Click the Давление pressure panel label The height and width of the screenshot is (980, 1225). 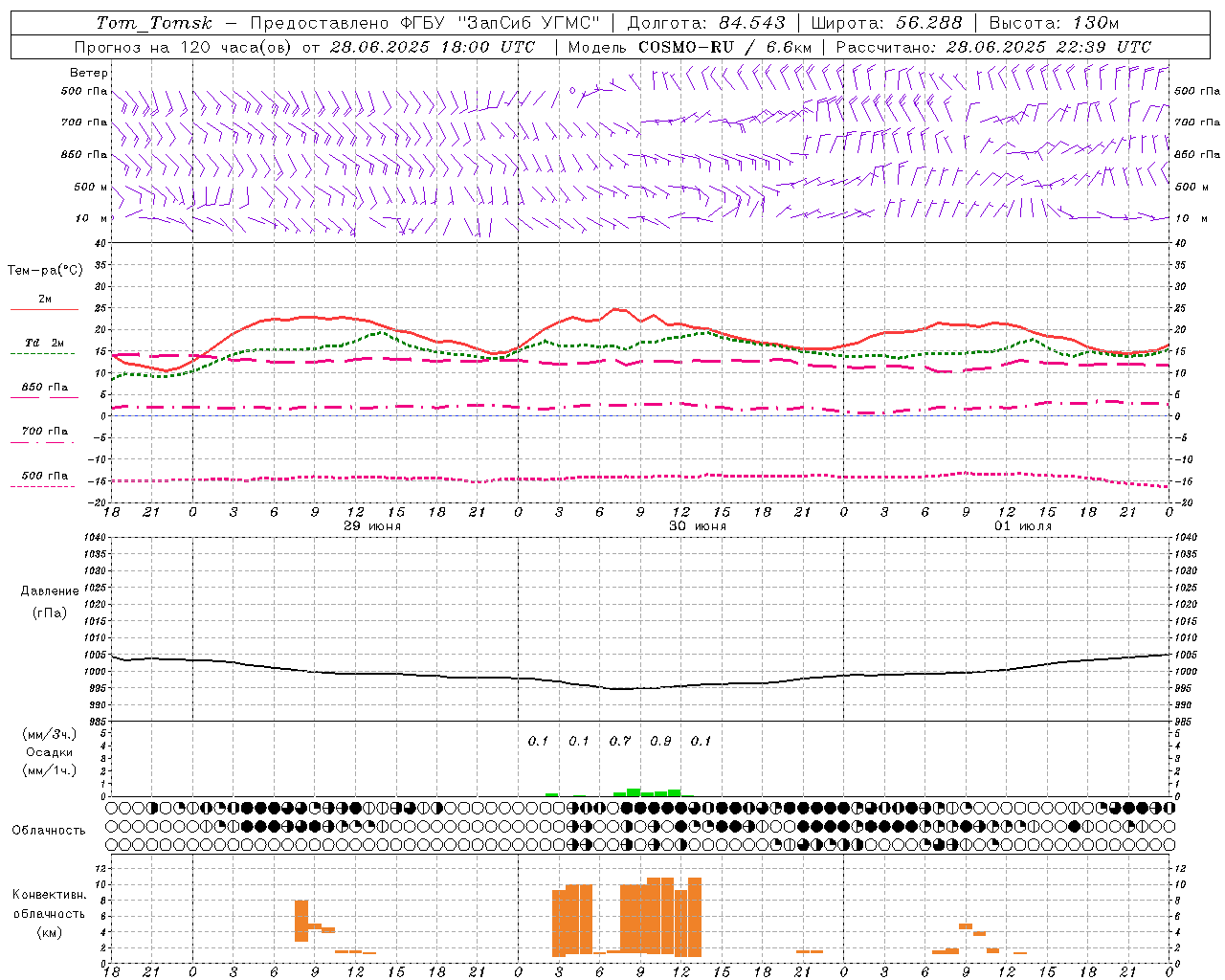click(x=50, y=591)
